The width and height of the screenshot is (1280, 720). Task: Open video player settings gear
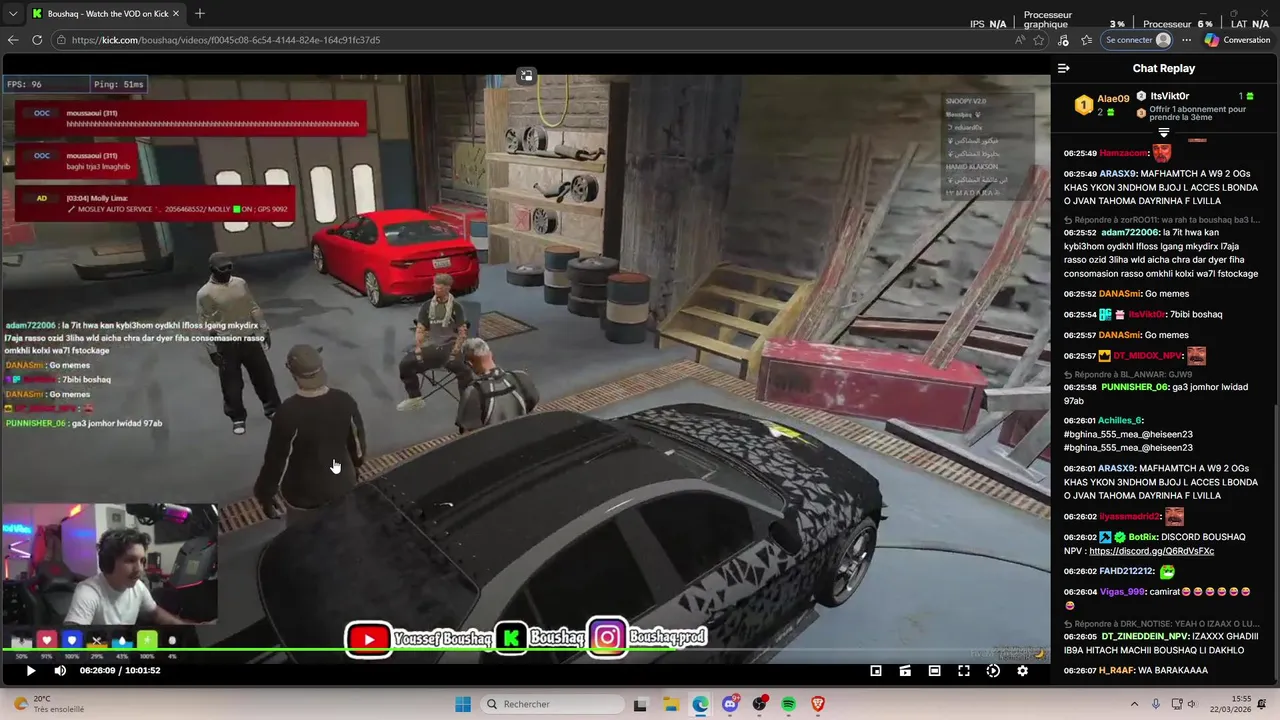pos(1022,671)
